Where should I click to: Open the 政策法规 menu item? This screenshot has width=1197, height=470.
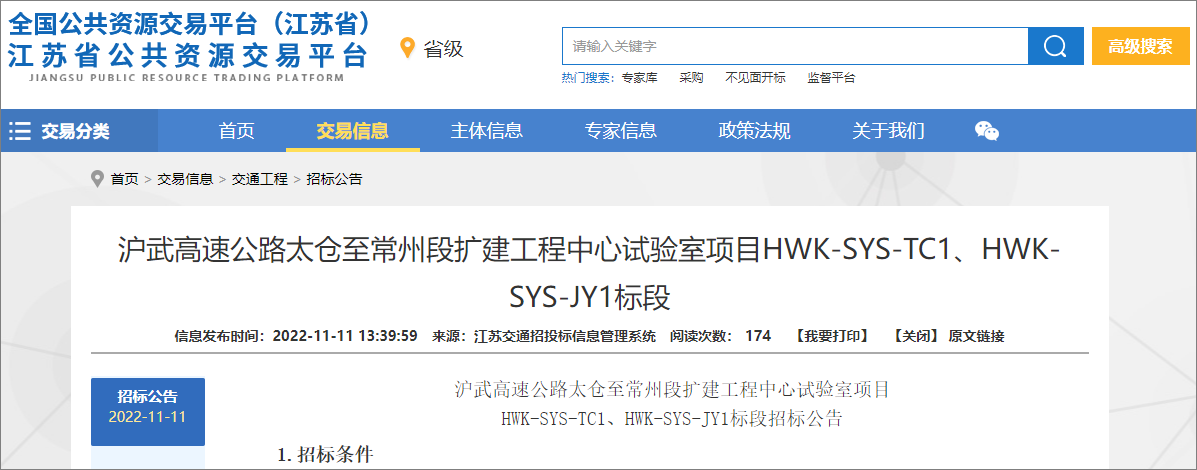pos(754,131)
